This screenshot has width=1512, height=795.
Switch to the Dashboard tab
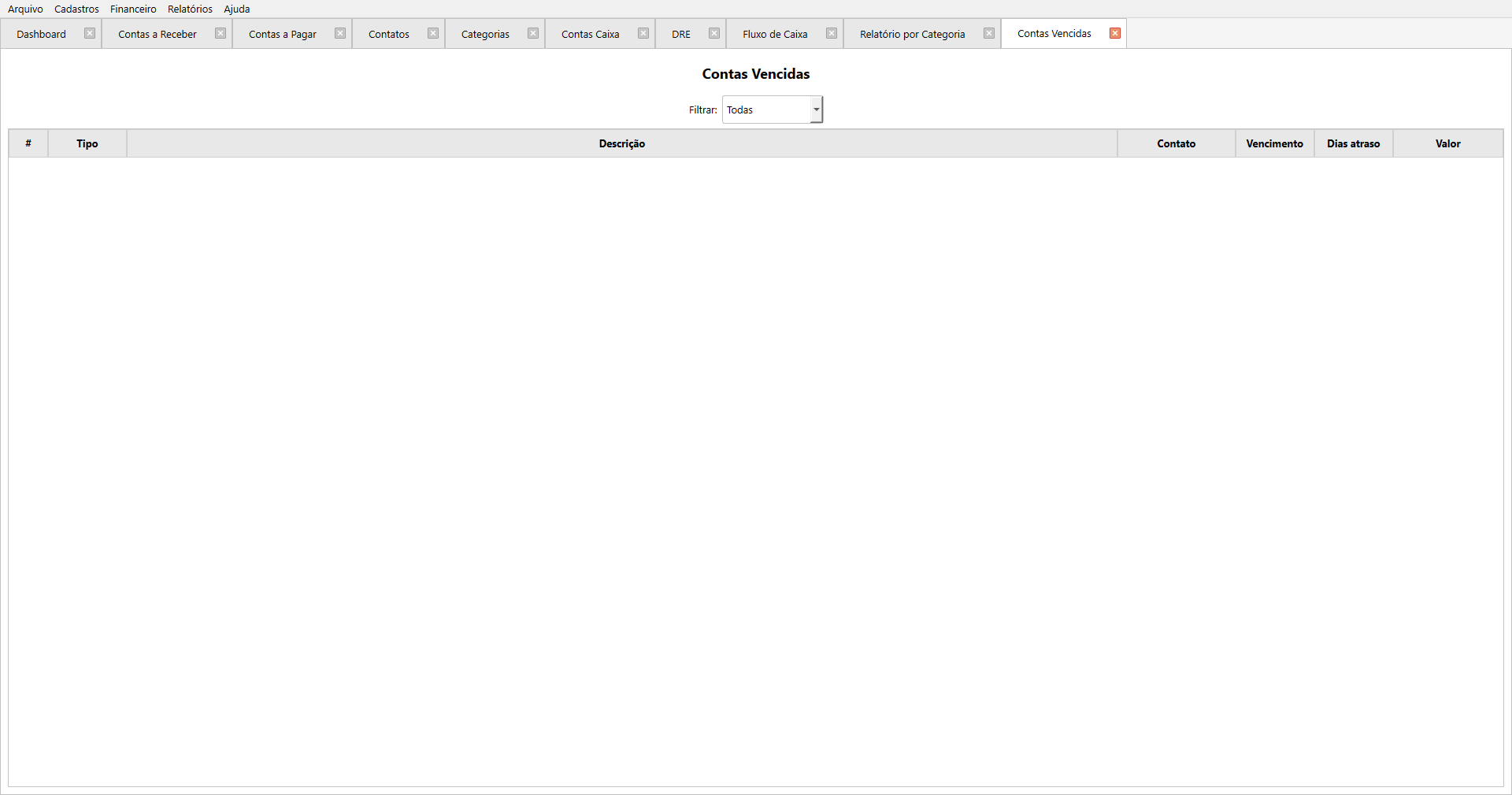[x=42, y=35]
